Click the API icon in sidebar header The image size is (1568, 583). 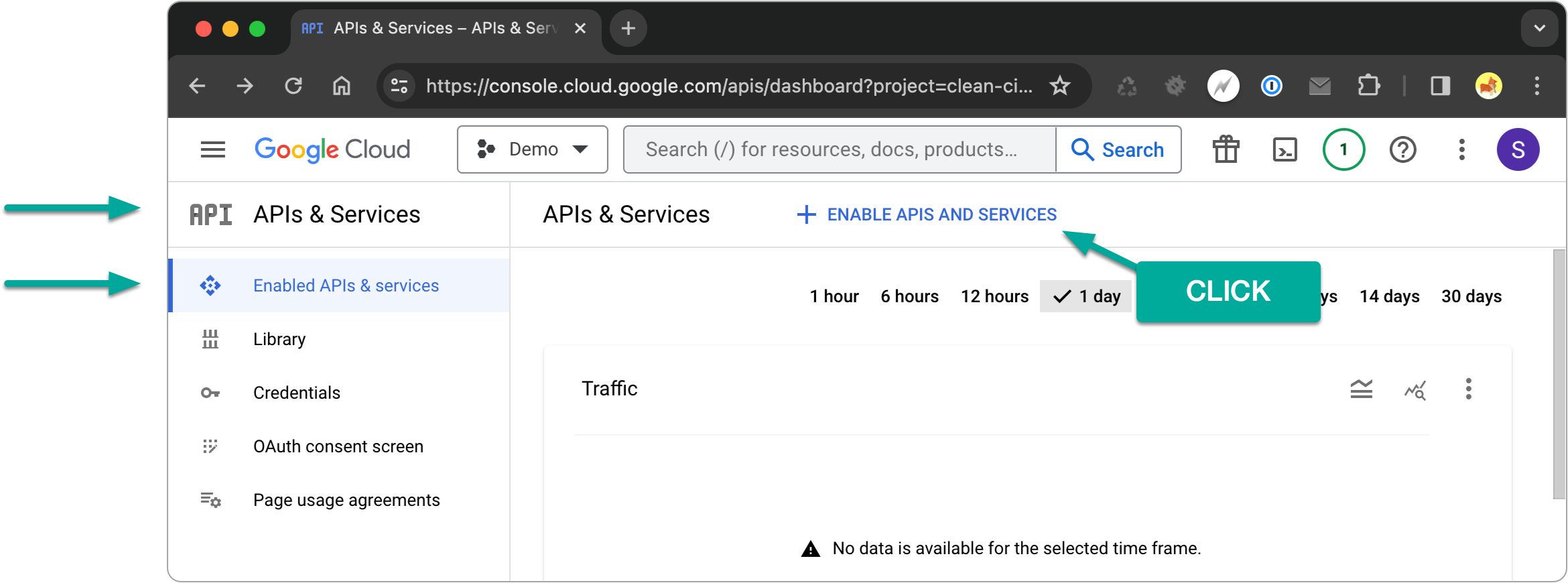tap(210, 214)
